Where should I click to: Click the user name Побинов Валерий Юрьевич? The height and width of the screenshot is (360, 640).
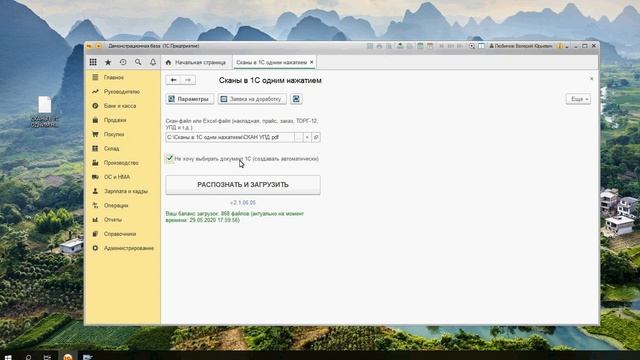(521, 46)
